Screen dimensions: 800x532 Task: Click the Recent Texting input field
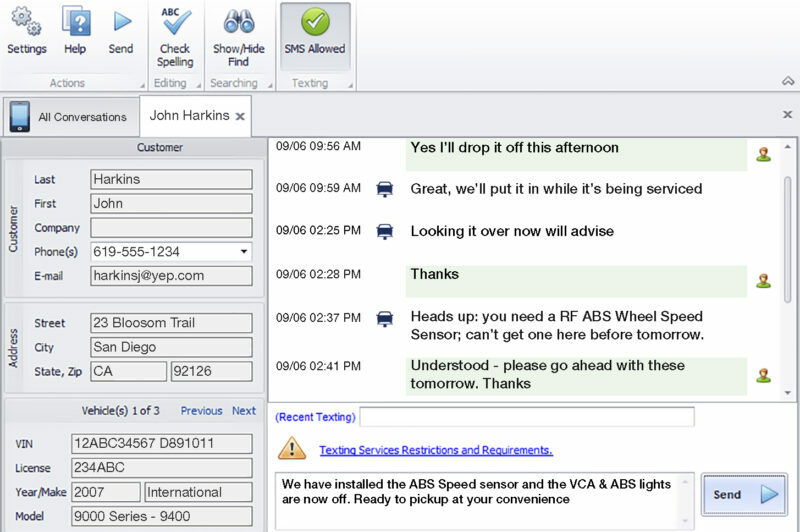pyautogui.click(x=527, y=417)
